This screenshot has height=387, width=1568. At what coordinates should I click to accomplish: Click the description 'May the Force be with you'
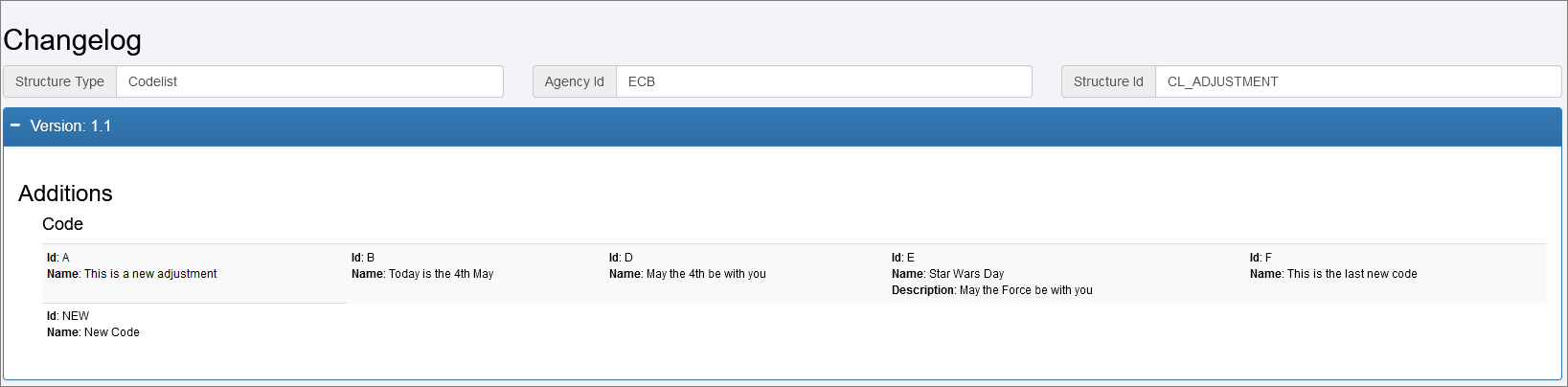pyautogui.click(x=1025, y=290)
